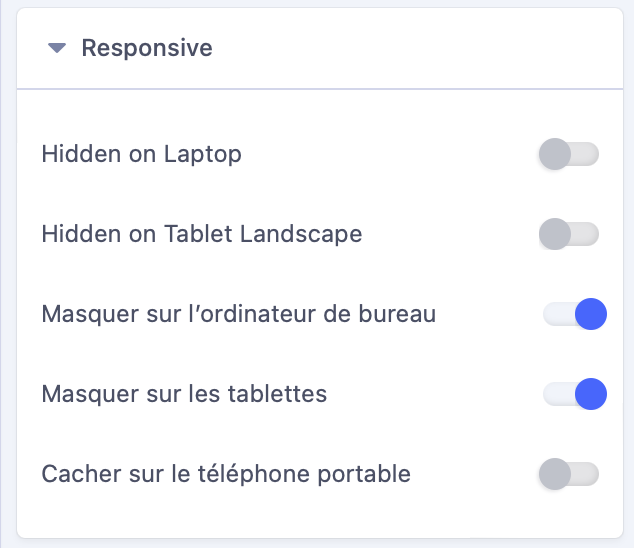This screenshot has width=634, height=548.
Task: Click the empty header area right of Responsive
Action: pos(420,48)
